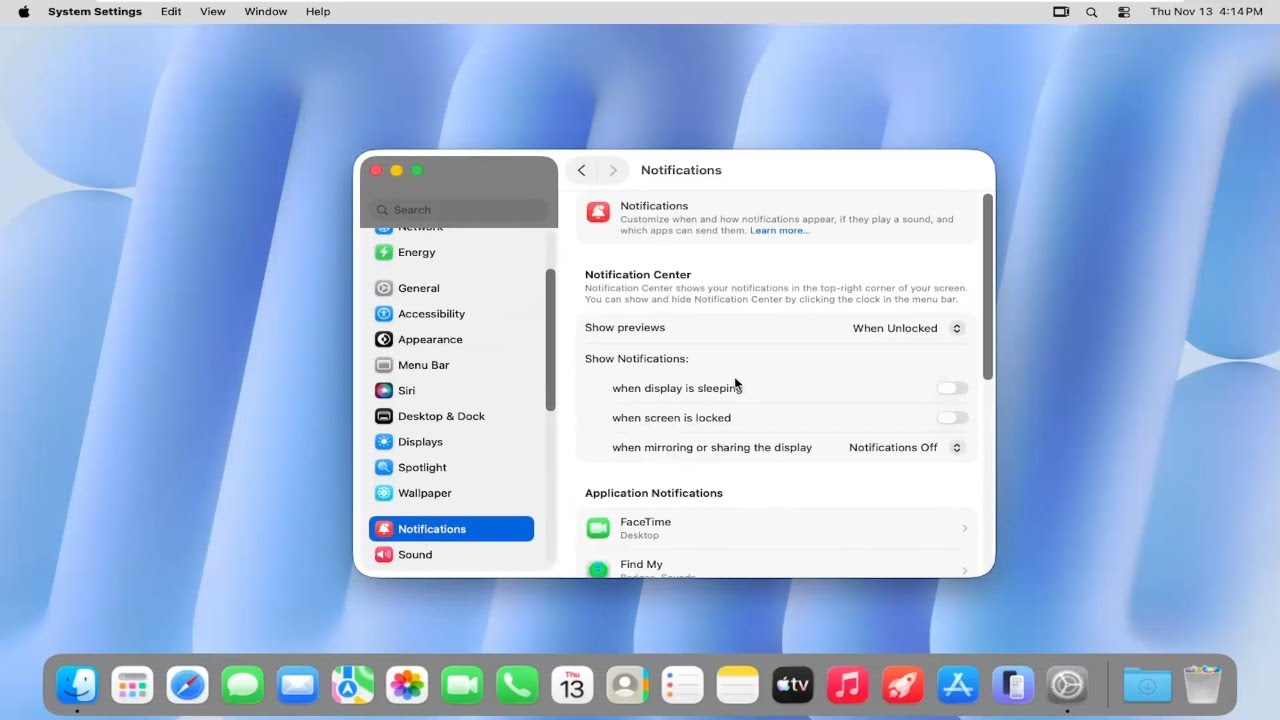
Task: Open the Help menu
Action: click(x=318, y=12)
